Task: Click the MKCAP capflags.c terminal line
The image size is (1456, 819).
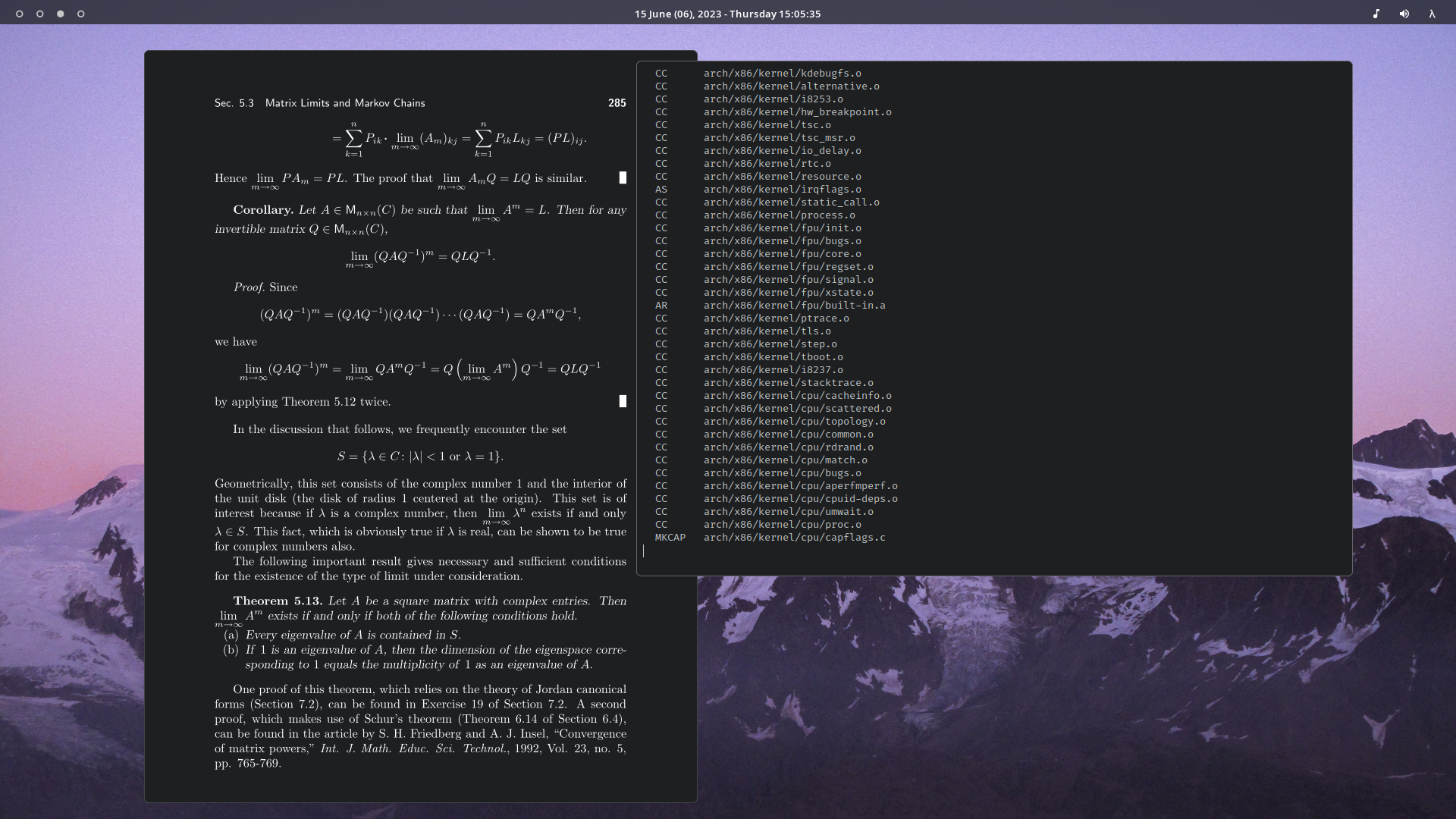Action: (x=793, y=538)
